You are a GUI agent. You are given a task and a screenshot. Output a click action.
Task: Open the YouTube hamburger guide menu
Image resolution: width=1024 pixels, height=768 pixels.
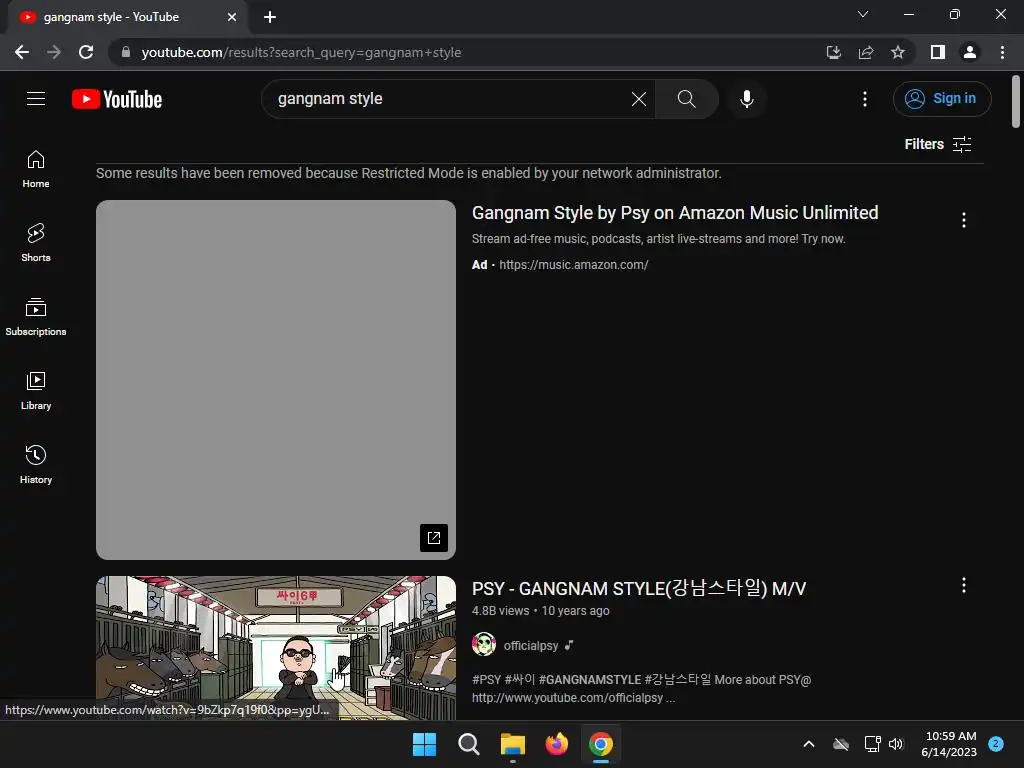[36, 99]
